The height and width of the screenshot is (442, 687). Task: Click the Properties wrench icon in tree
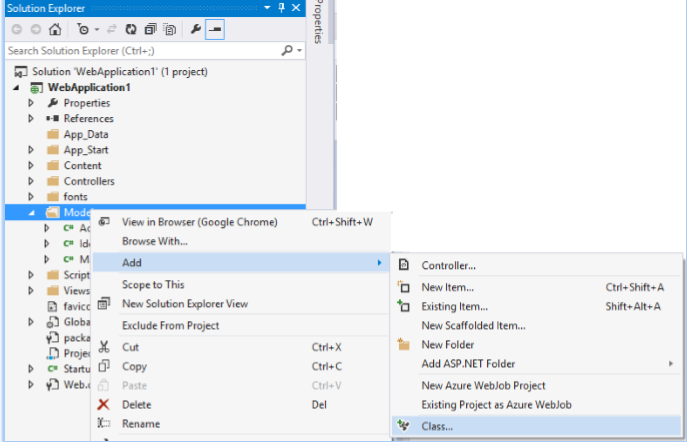tap(53, 103)
